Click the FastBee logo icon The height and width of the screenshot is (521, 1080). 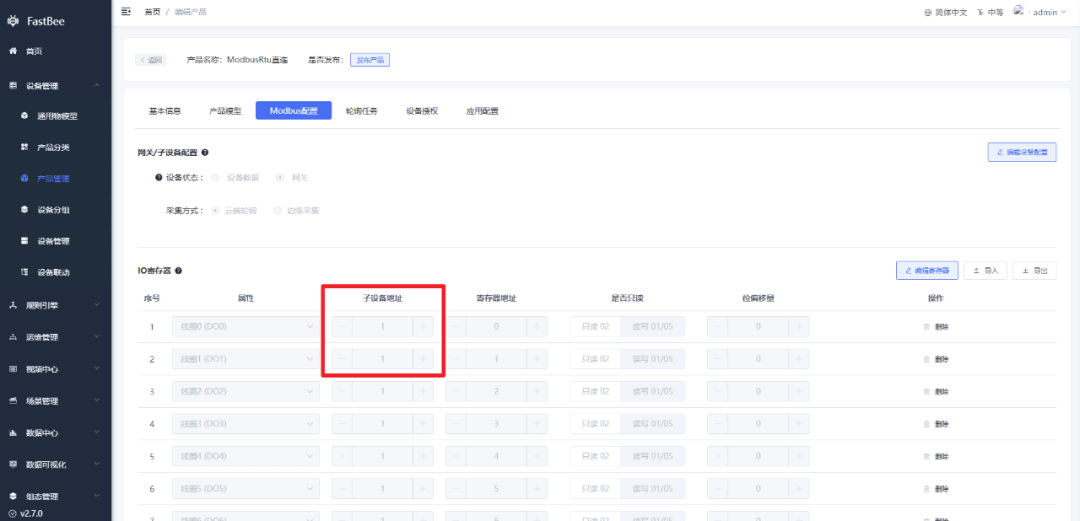tap(12, 21)
